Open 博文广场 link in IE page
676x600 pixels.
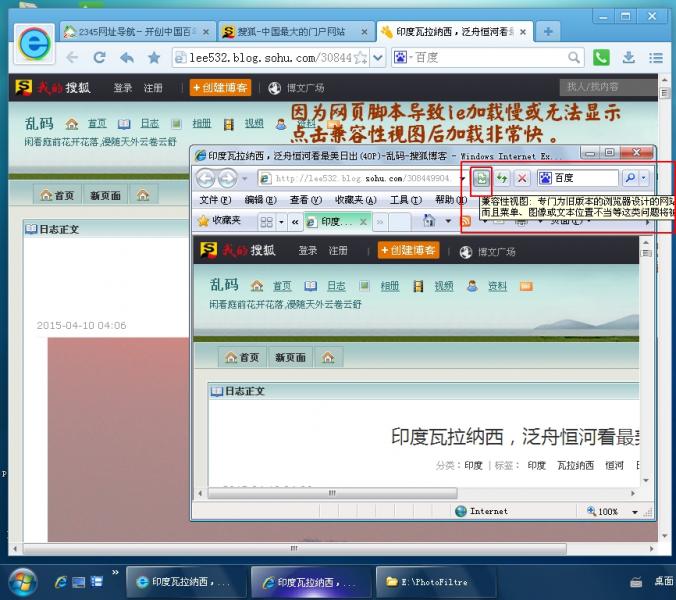pyautogui.click(x=497, y=252)
